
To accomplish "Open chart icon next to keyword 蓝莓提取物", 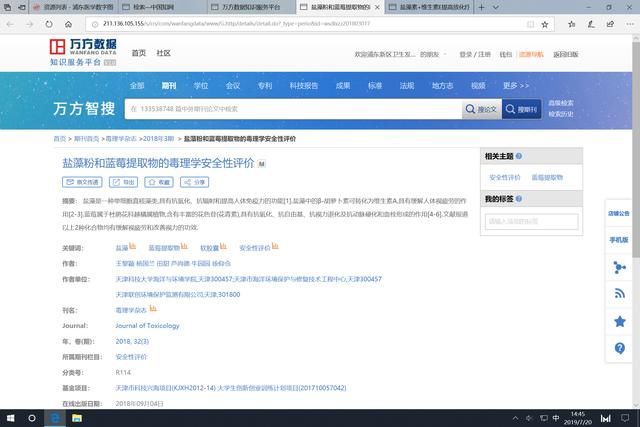I will coord(184,246).
